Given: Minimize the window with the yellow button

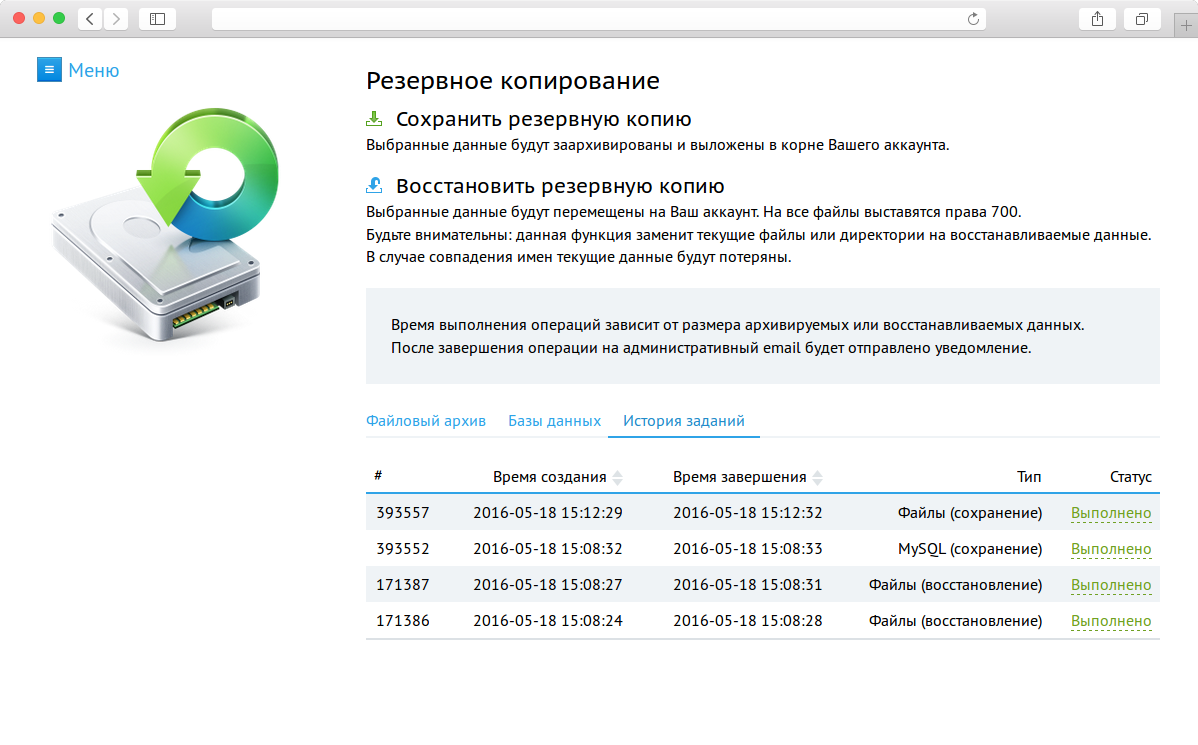Looking at the screenshot, I should [x=39, y=18].
